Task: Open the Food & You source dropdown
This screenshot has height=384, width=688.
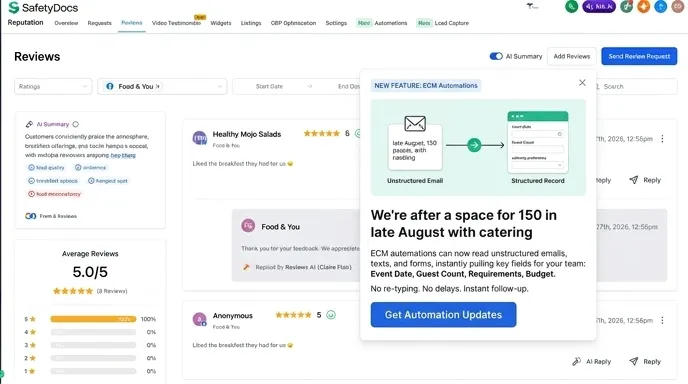Action: pos(162,86)
